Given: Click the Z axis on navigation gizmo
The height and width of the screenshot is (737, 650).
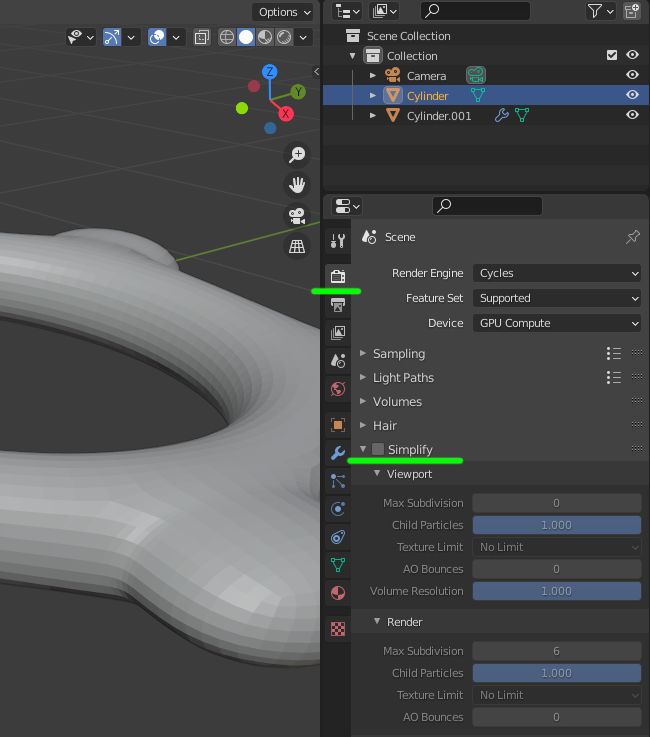Looking at the screenshot, I should click(x=269, y=71).
